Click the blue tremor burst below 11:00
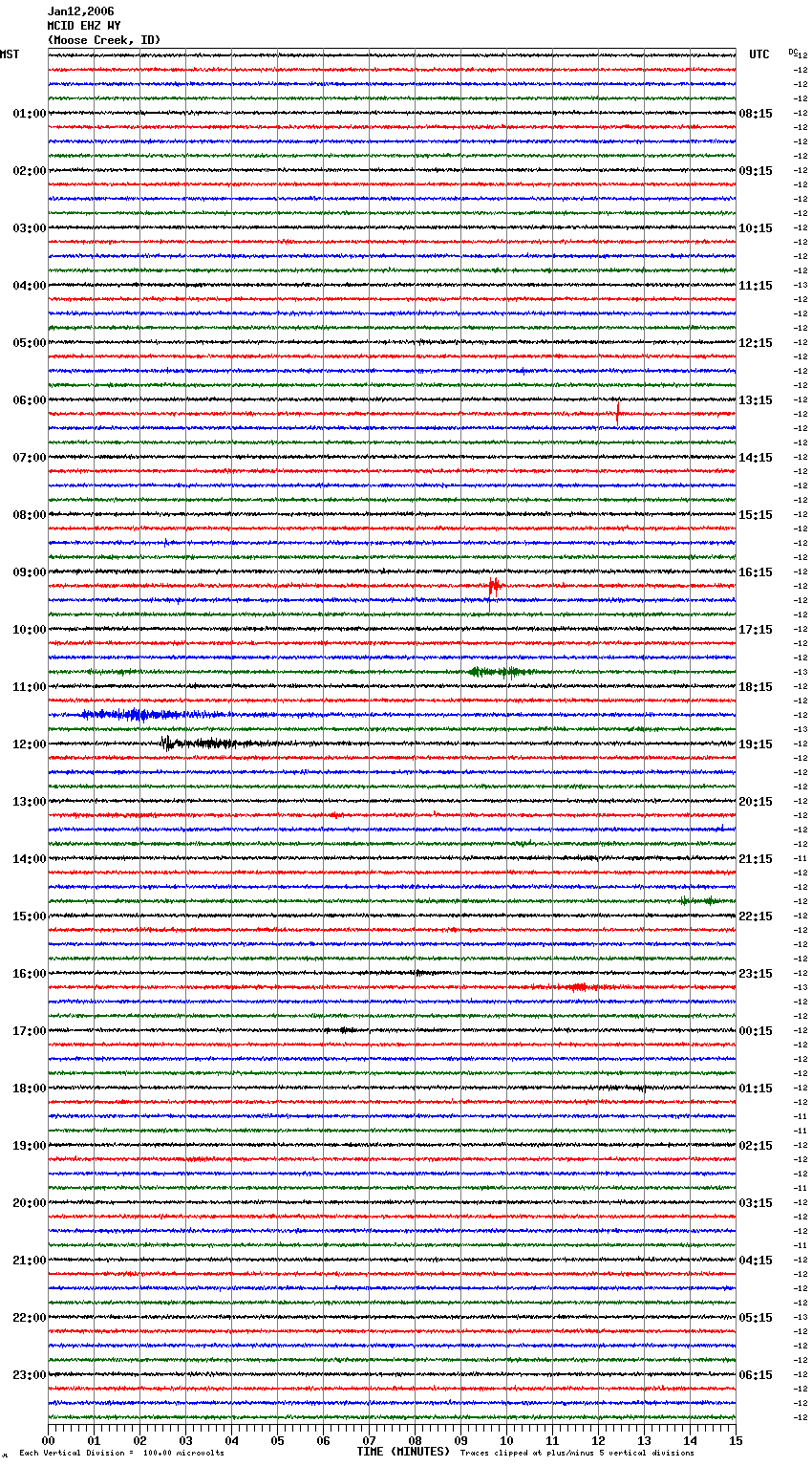Image resolution: width=812 pixels, height=1466 pixels. pos(153,715)
